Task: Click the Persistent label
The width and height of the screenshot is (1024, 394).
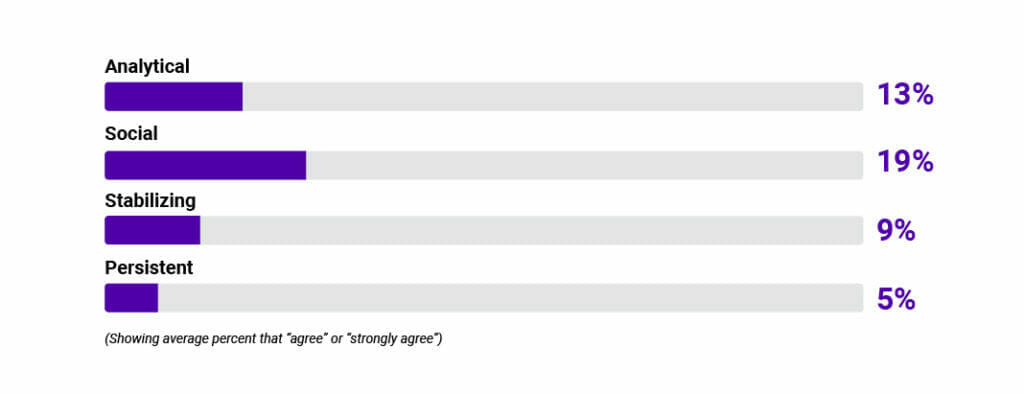Action: (149, 268)
